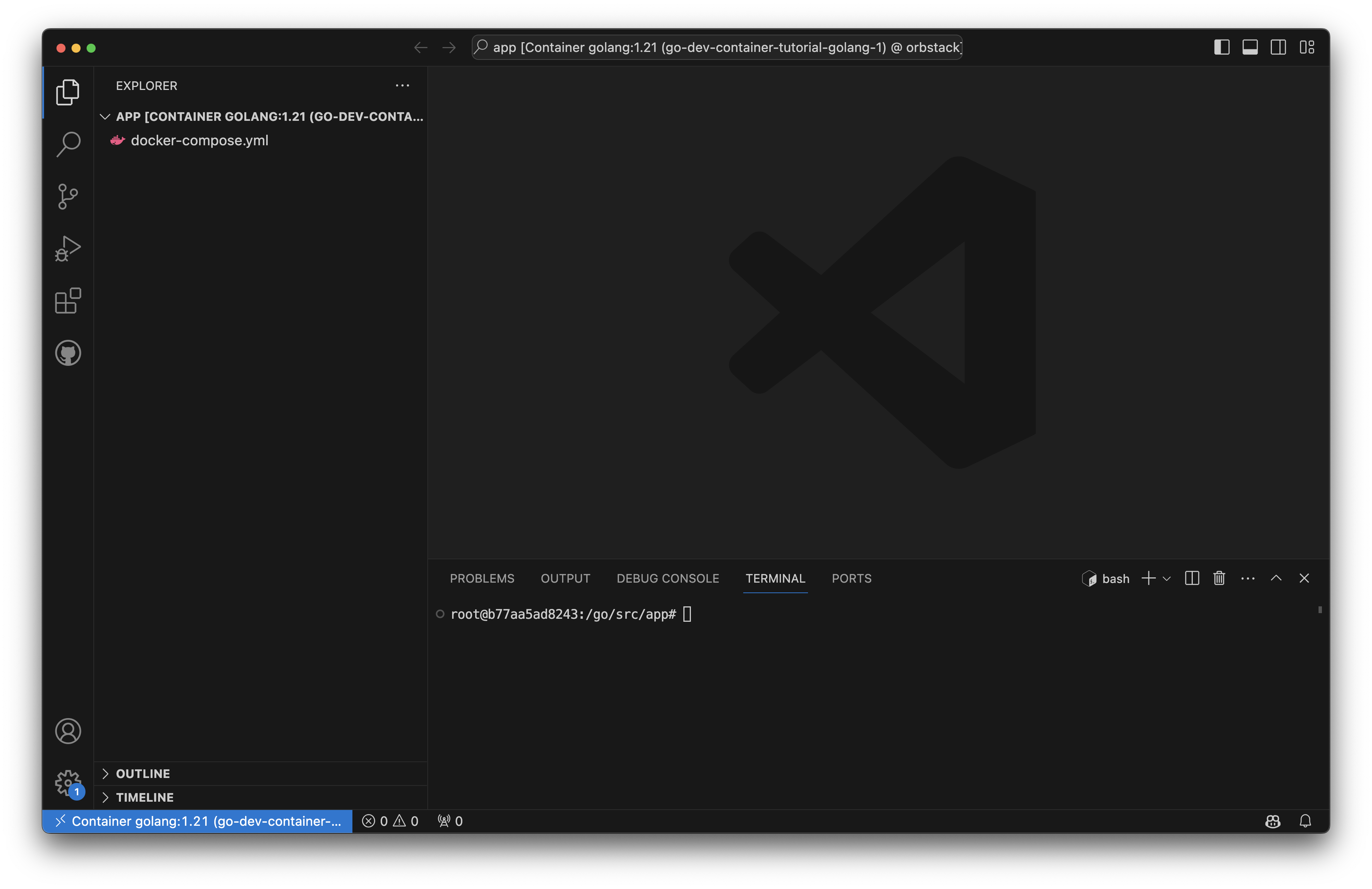This screenshot has height=889, width=1372.
Task: Switch to the PROBLEMS tab
Action: 482,578
